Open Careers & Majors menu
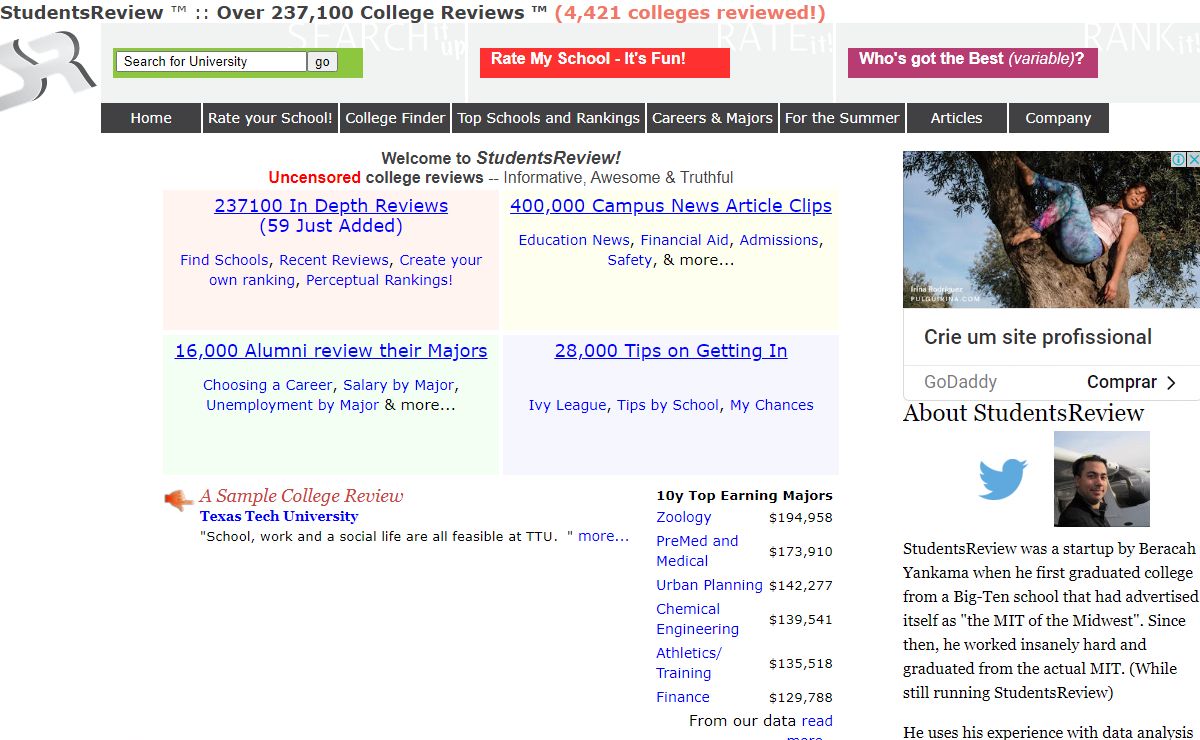The image size is (1200, 740). pyautogui.click(x=712, y=118)
